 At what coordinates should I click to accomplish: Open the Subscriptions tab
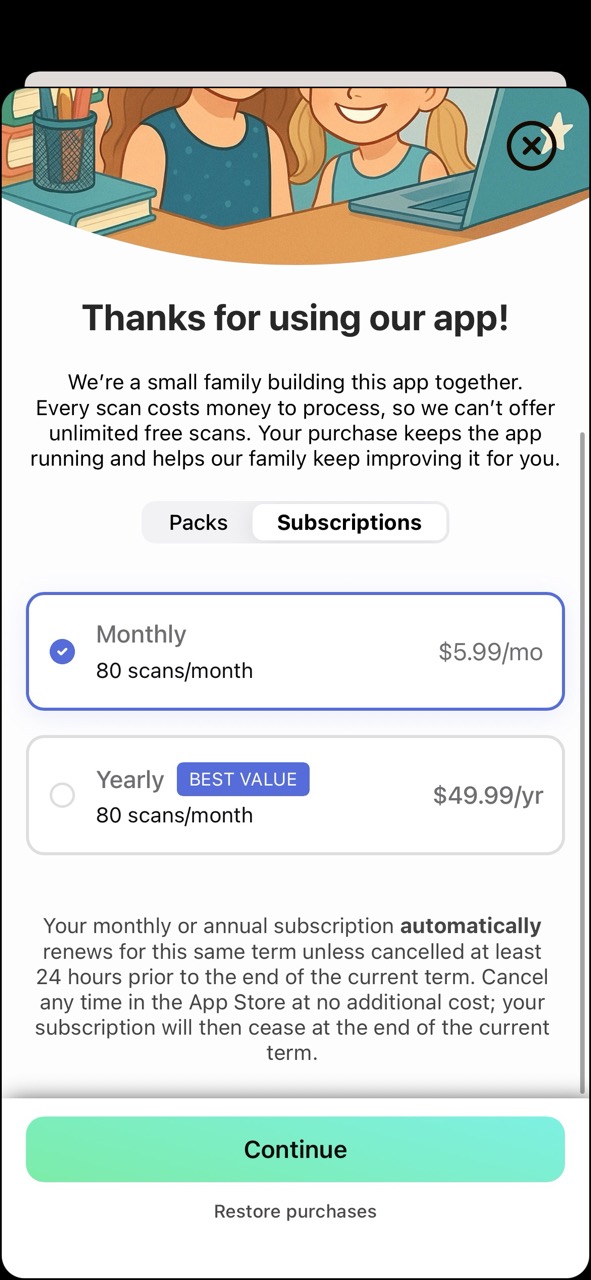coord(349,522)
